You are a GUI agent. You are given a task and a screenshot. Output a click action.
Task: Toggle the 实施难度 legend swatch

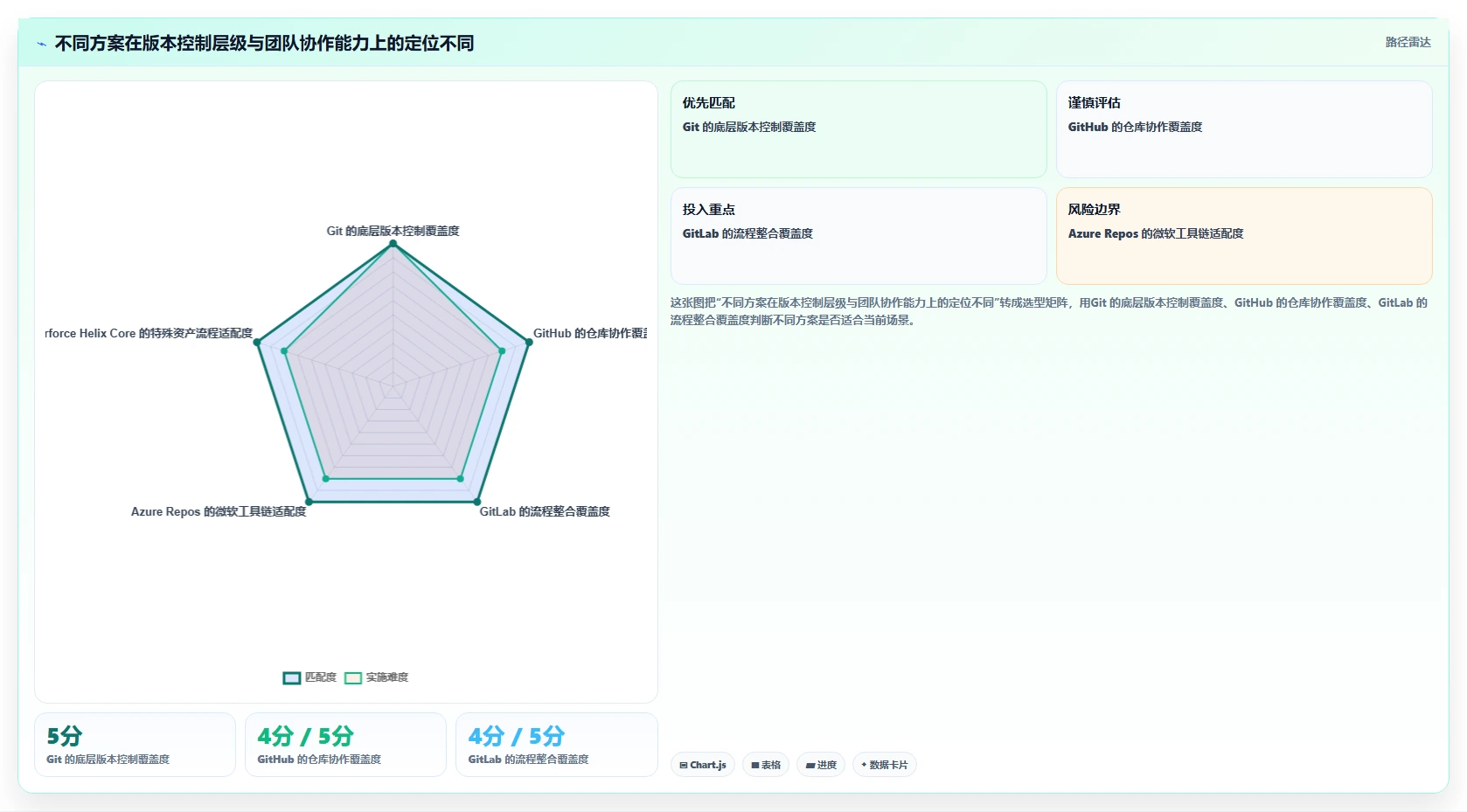tap(353, 677)
